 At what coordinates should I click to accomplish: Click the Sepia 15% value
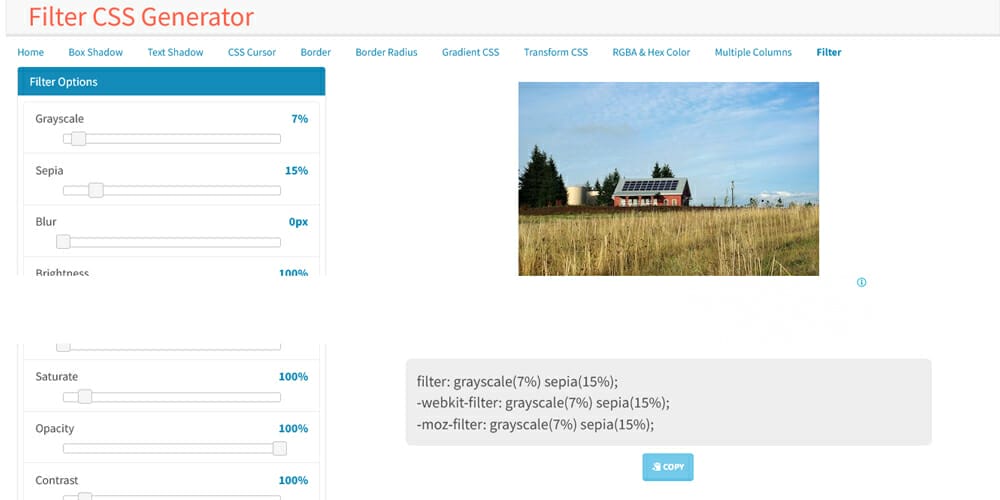point(297,170)
